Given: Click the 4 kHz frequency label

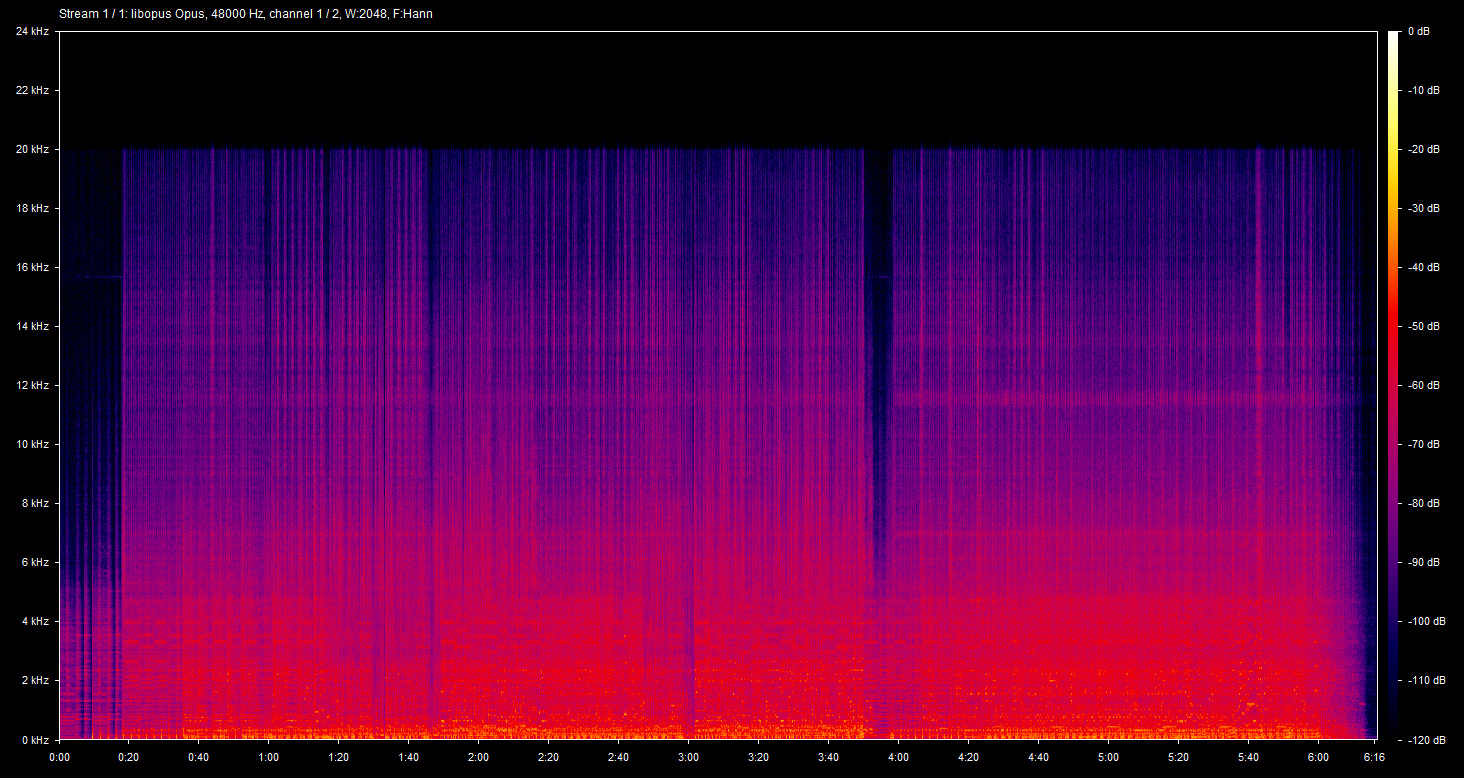Looking at the screenshot, I should pyautogui.click(x=34, y=621).
